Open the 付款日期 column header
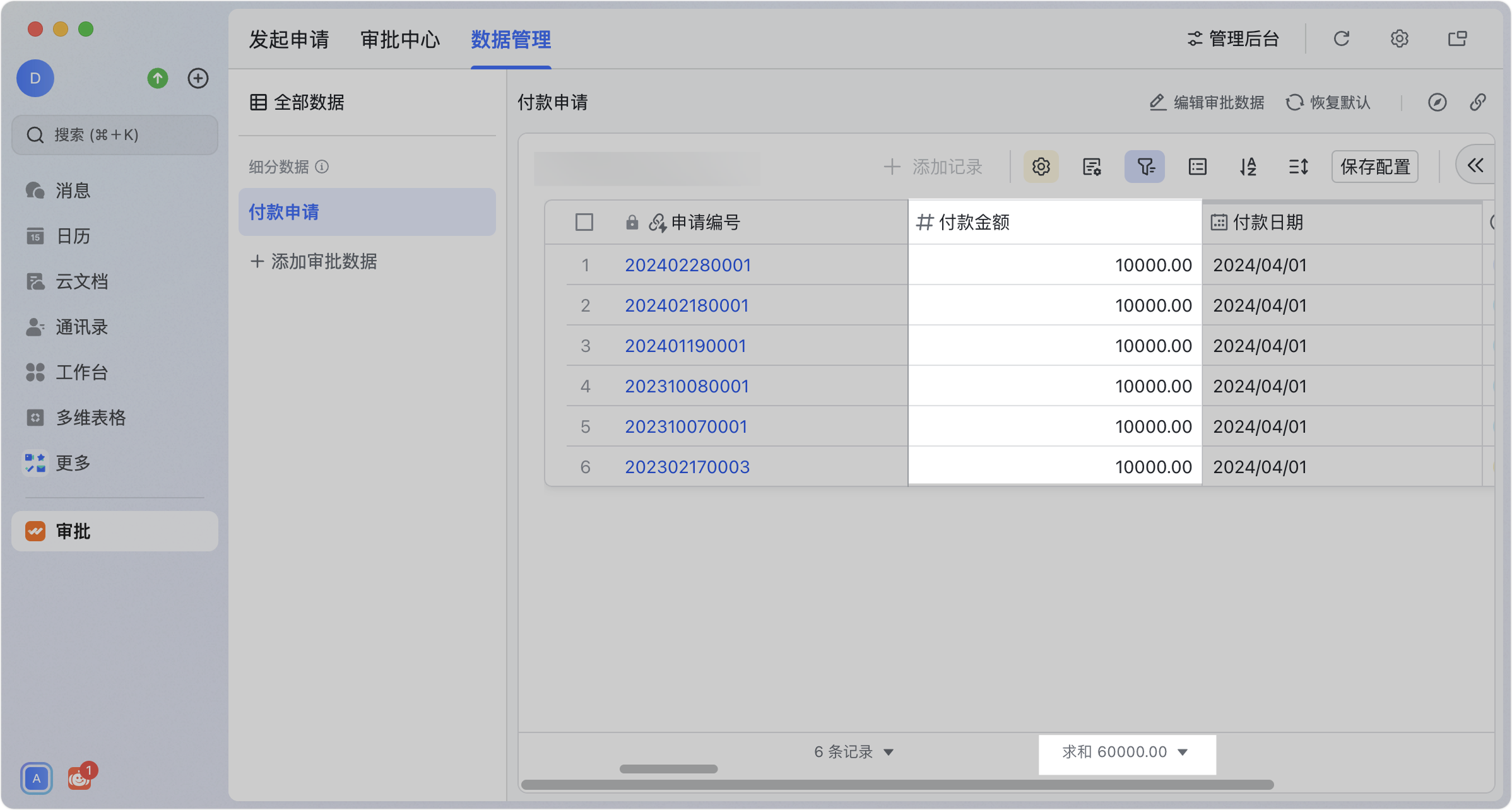 (x=1342, y=222)
